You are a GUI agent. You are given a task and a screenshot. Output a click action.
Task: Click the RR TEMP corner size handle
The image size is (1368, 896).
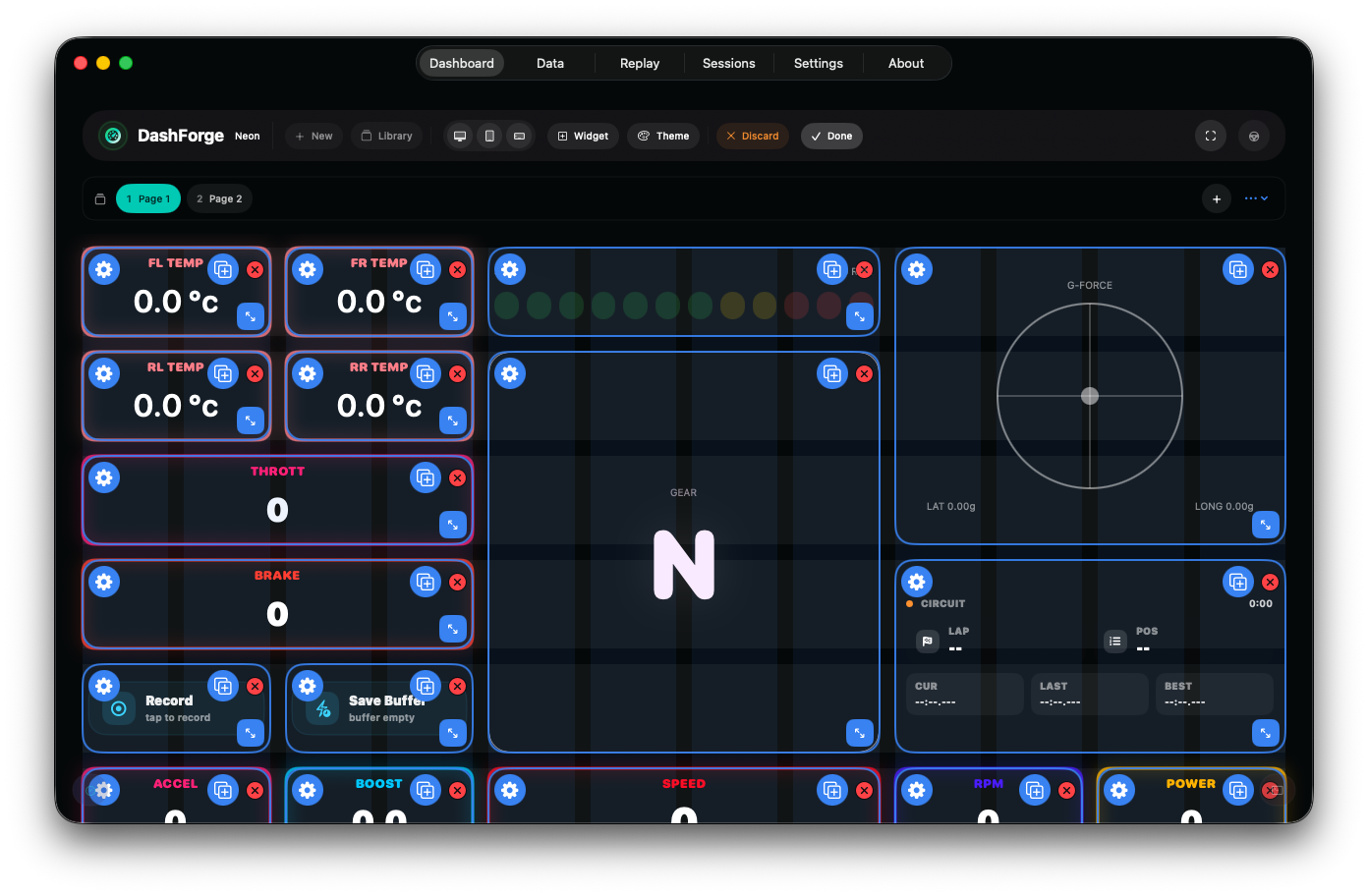click(x=453, y=420)
